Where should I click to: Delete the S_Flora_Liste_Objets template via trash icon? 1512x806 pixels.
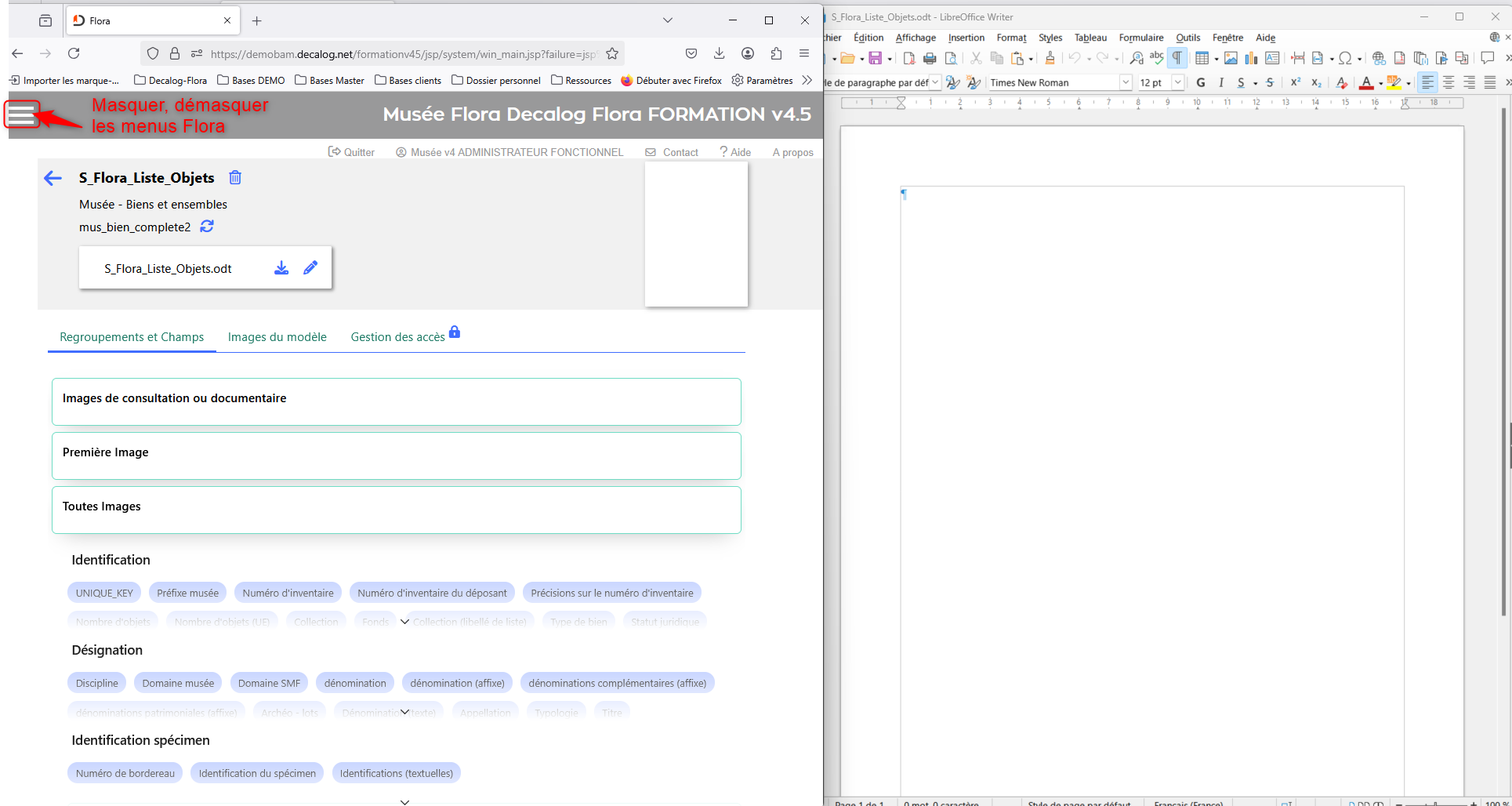pos(235,178)
